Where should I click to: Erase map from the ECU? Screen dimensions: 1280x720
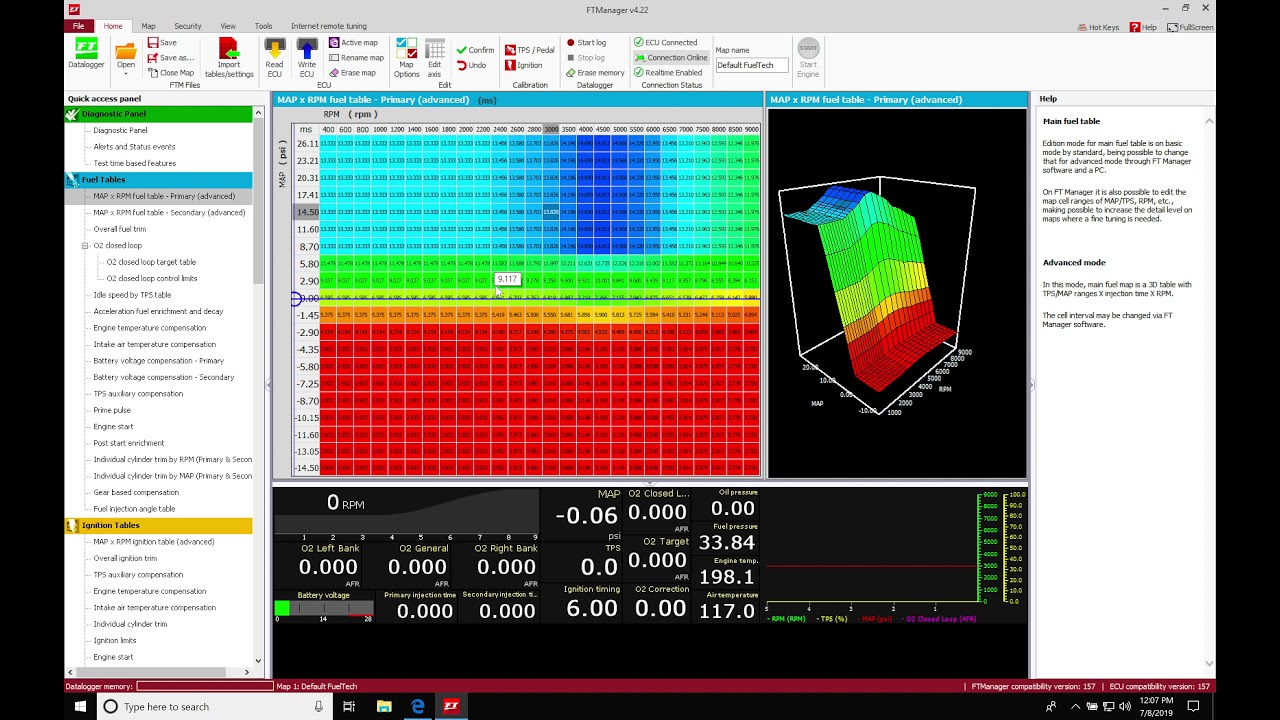coord(352,73)
